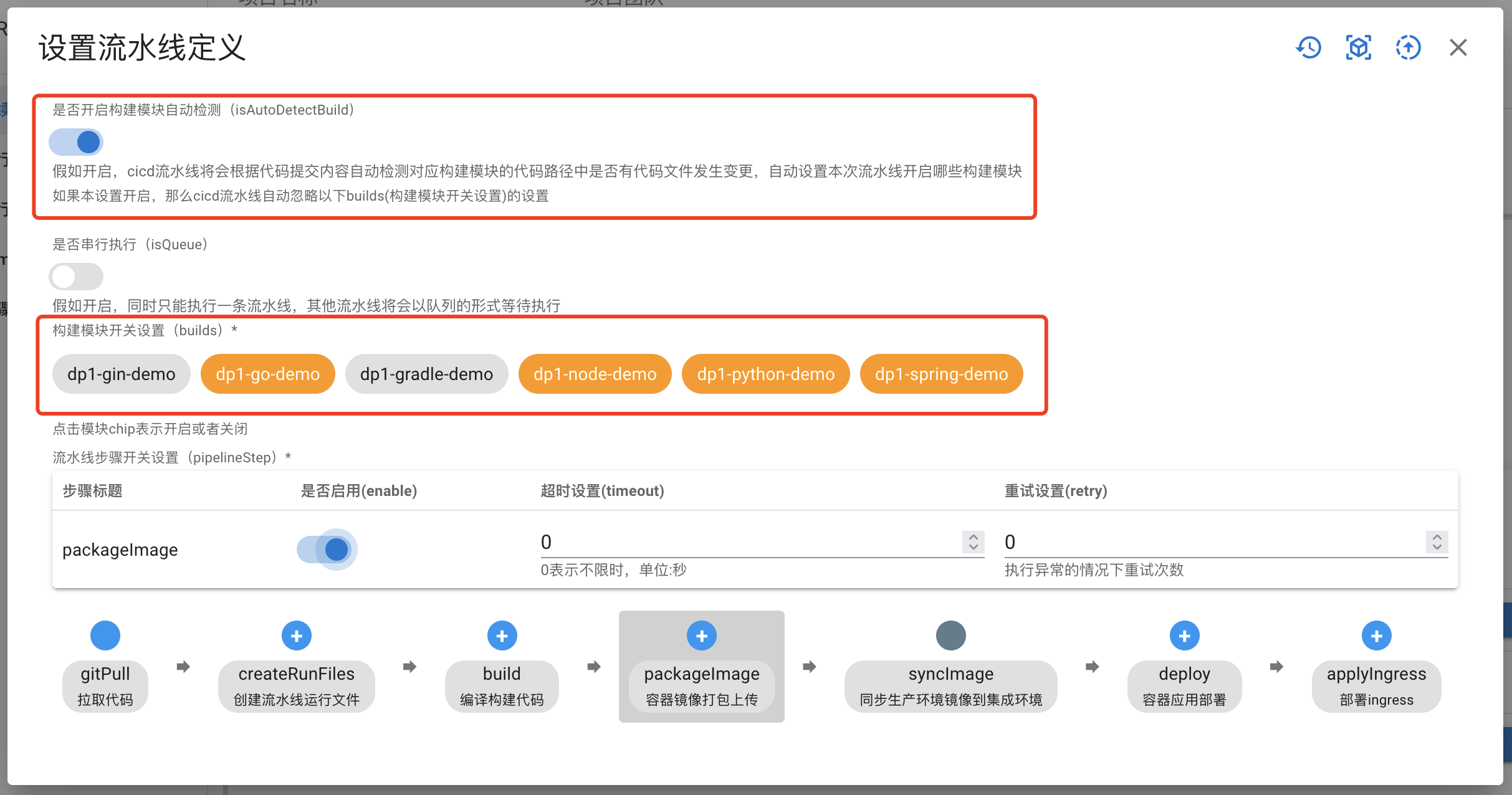Disable the dp1-go-demo build chip
Viewport: 1512px width, 795px height.
[267, 374]
